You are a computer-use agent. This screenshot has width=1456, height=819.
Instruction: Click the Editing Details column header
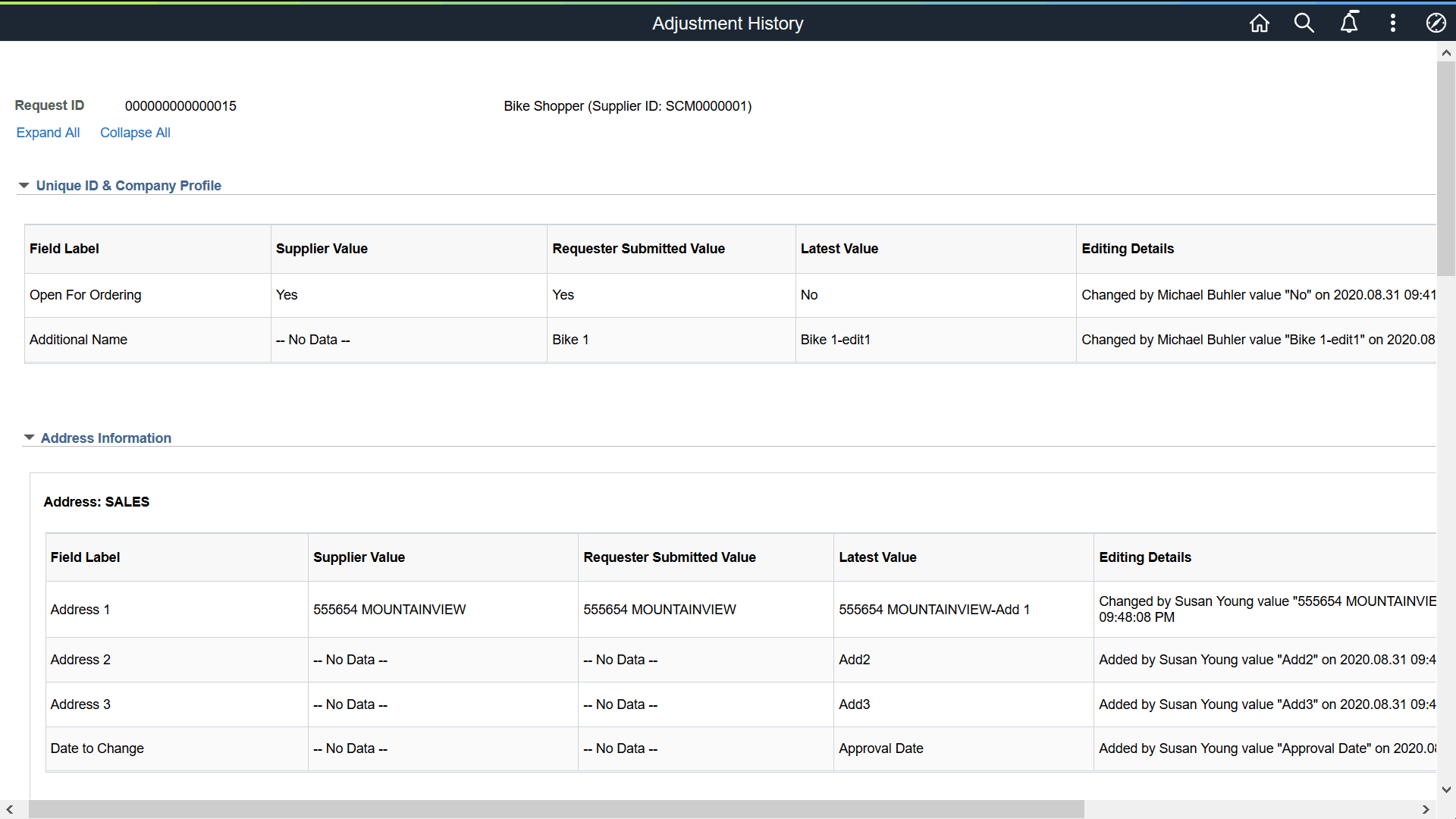1128,249
